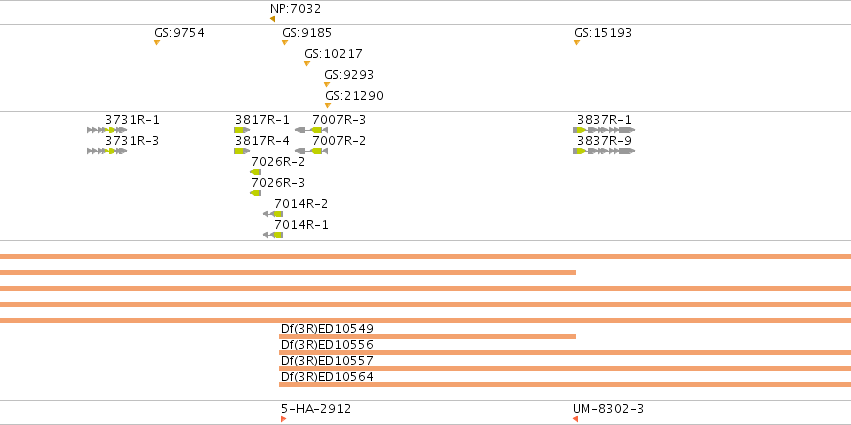Click the 7007R-2 text label
851x425 pixels.
[339, 141]
